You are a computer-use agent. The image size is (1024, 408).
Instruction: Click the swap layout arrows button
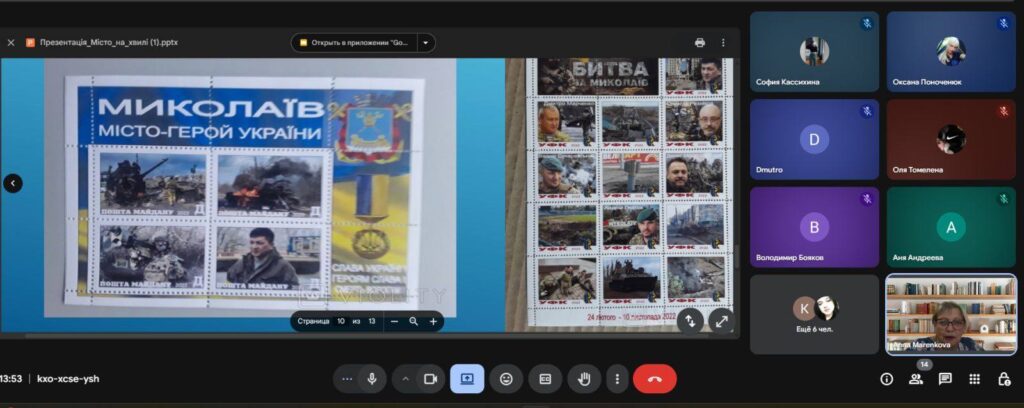click(690, 321)
